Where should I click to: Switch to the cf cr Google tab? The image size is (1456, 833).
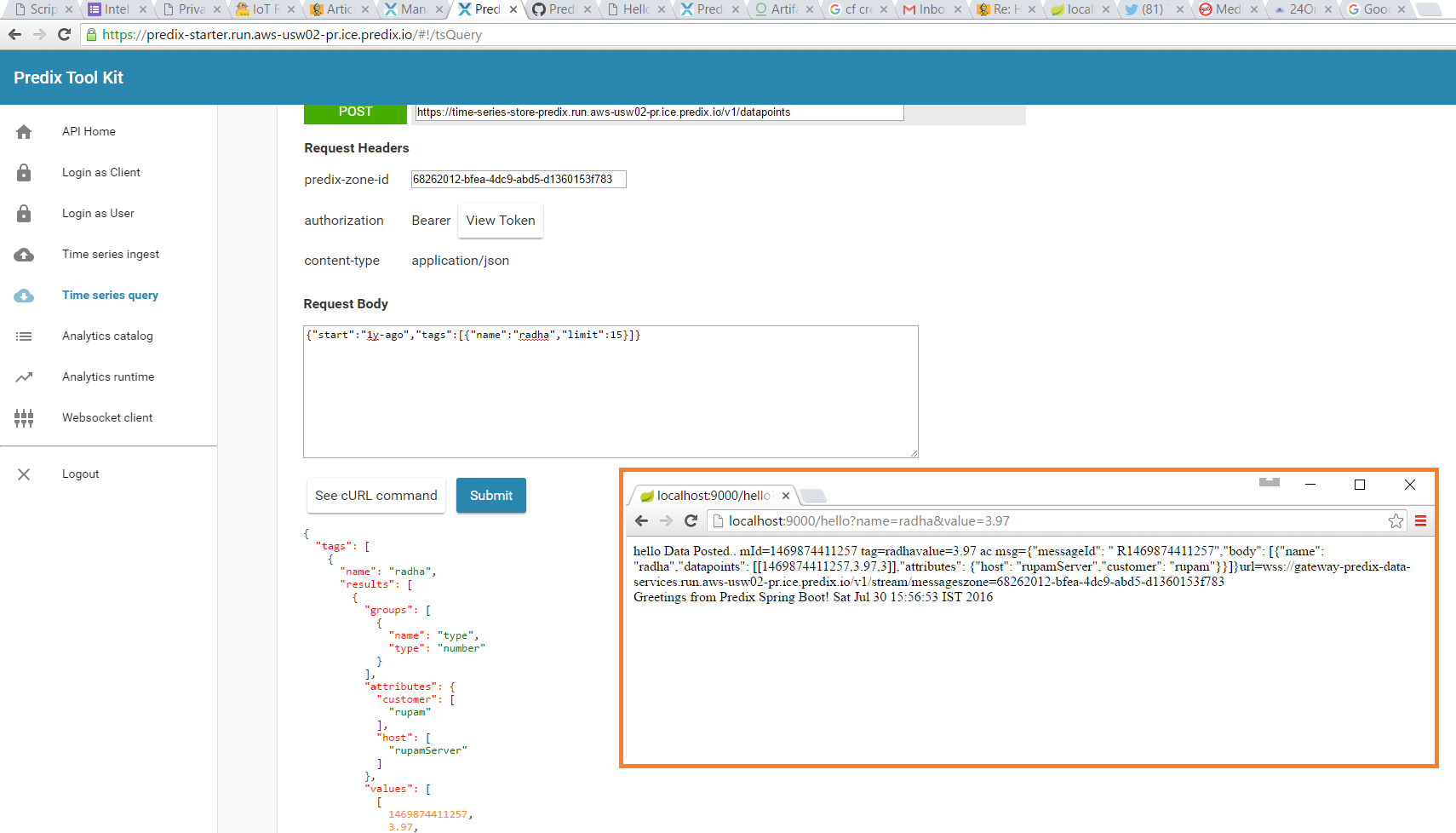pyautogui.click(x=857, y=9)
